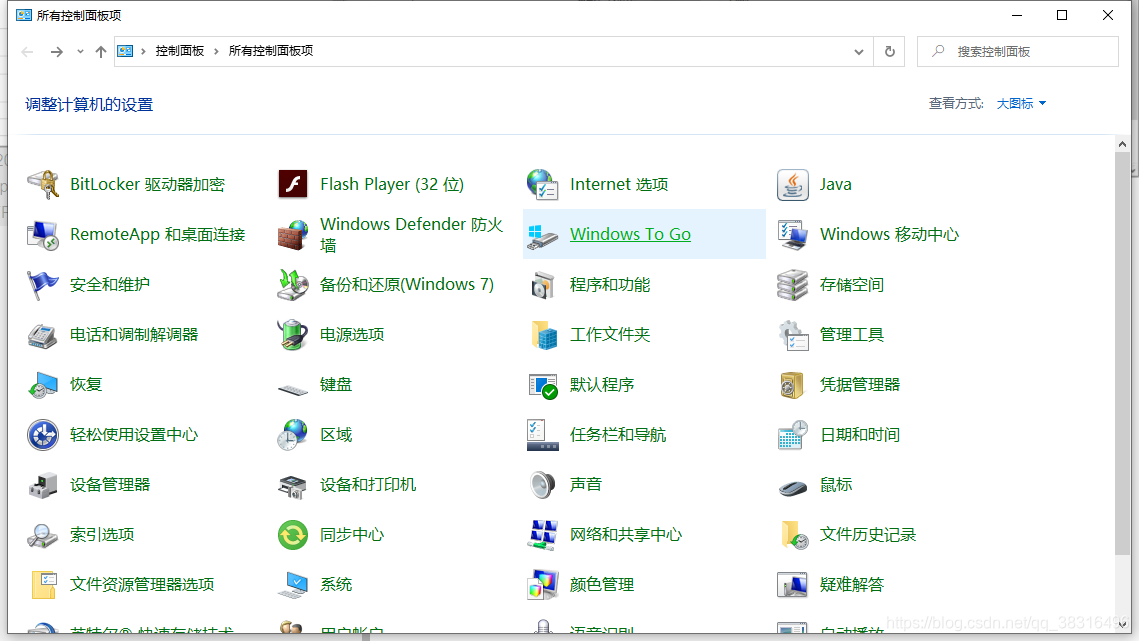
Task: Expand the address bar history dropdown
Action: tap(859, 52)
